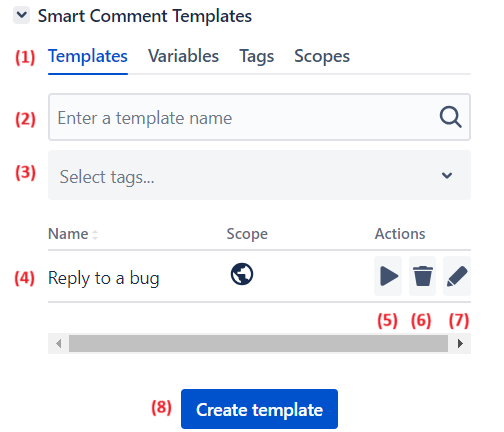Click the Select tags chevron arrow
This screenshot has height=432, width=504.
[447, 175]
